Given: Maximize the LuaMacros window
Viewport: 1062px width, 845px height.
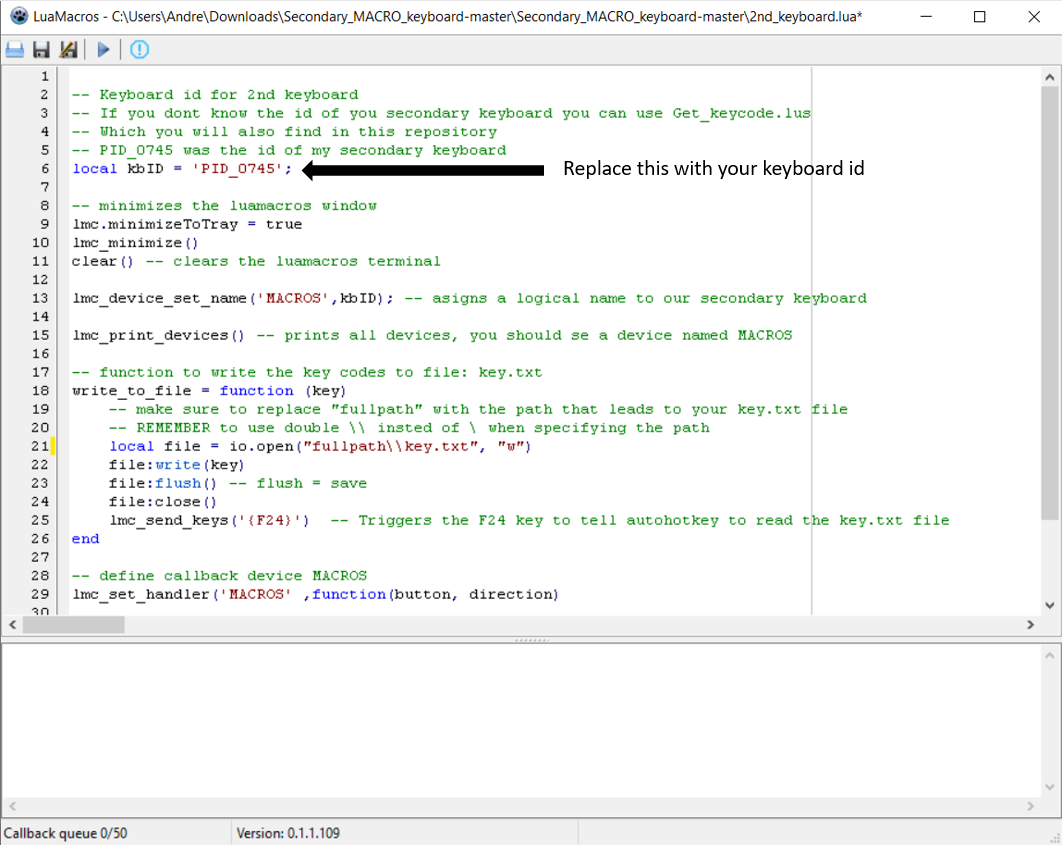Looking at the screenshot, I should tap(979, 16).
